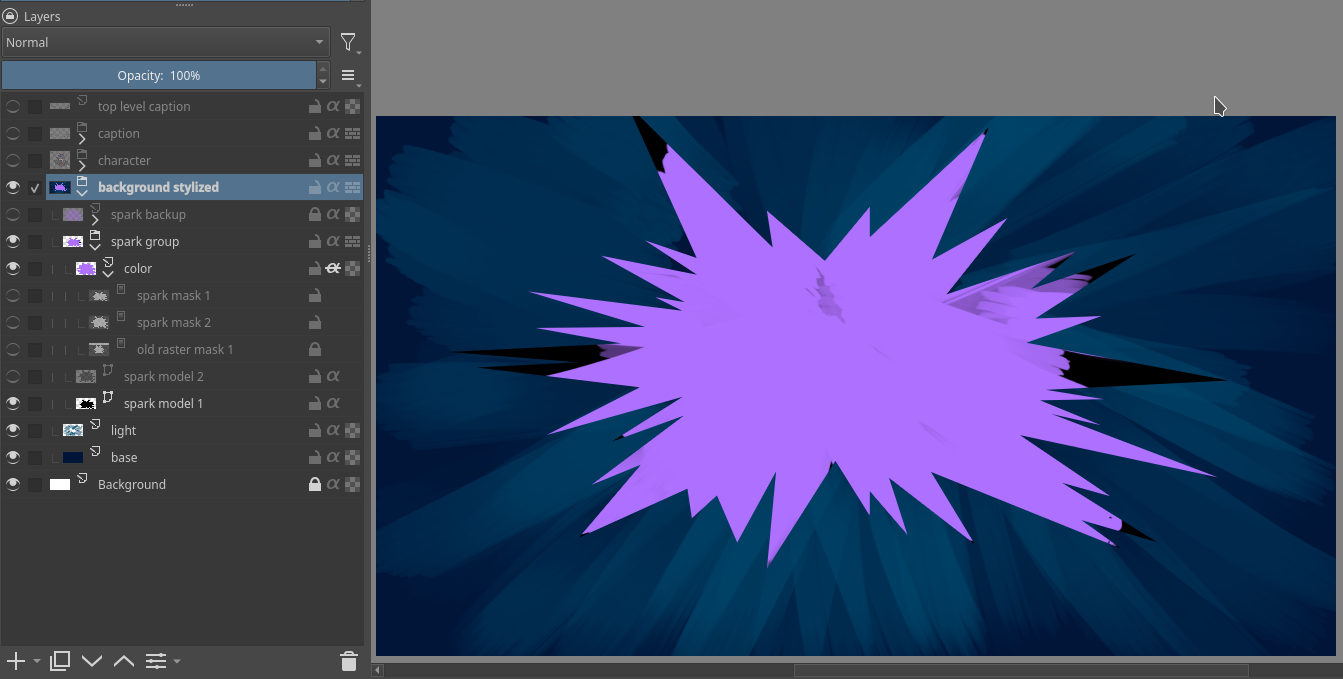Collapse the background stylized group

(82, 193)
